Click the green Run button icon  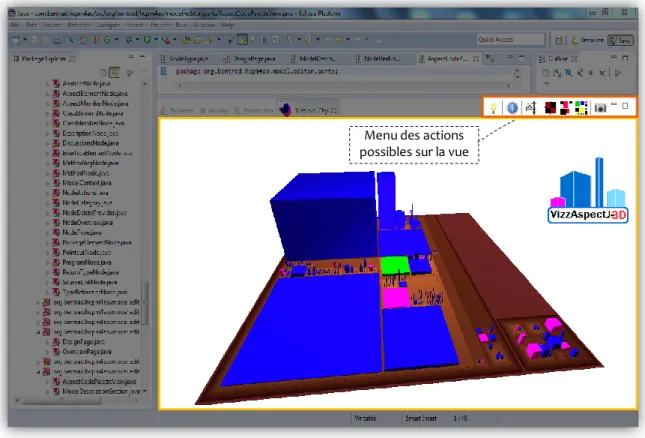point(147,40)
